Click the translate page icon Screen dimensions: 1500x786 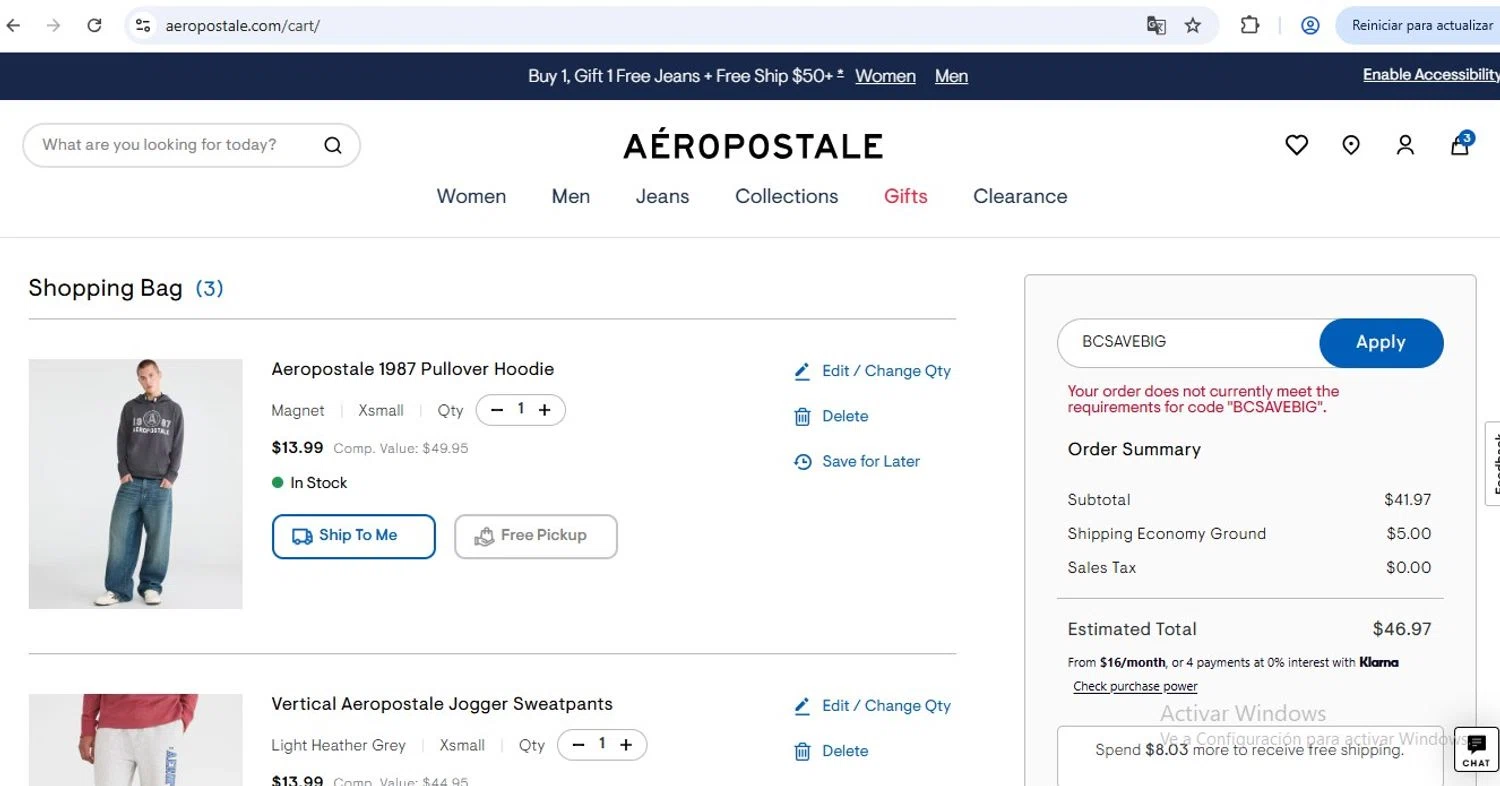pyautogui.click(x=1156, y=25)
